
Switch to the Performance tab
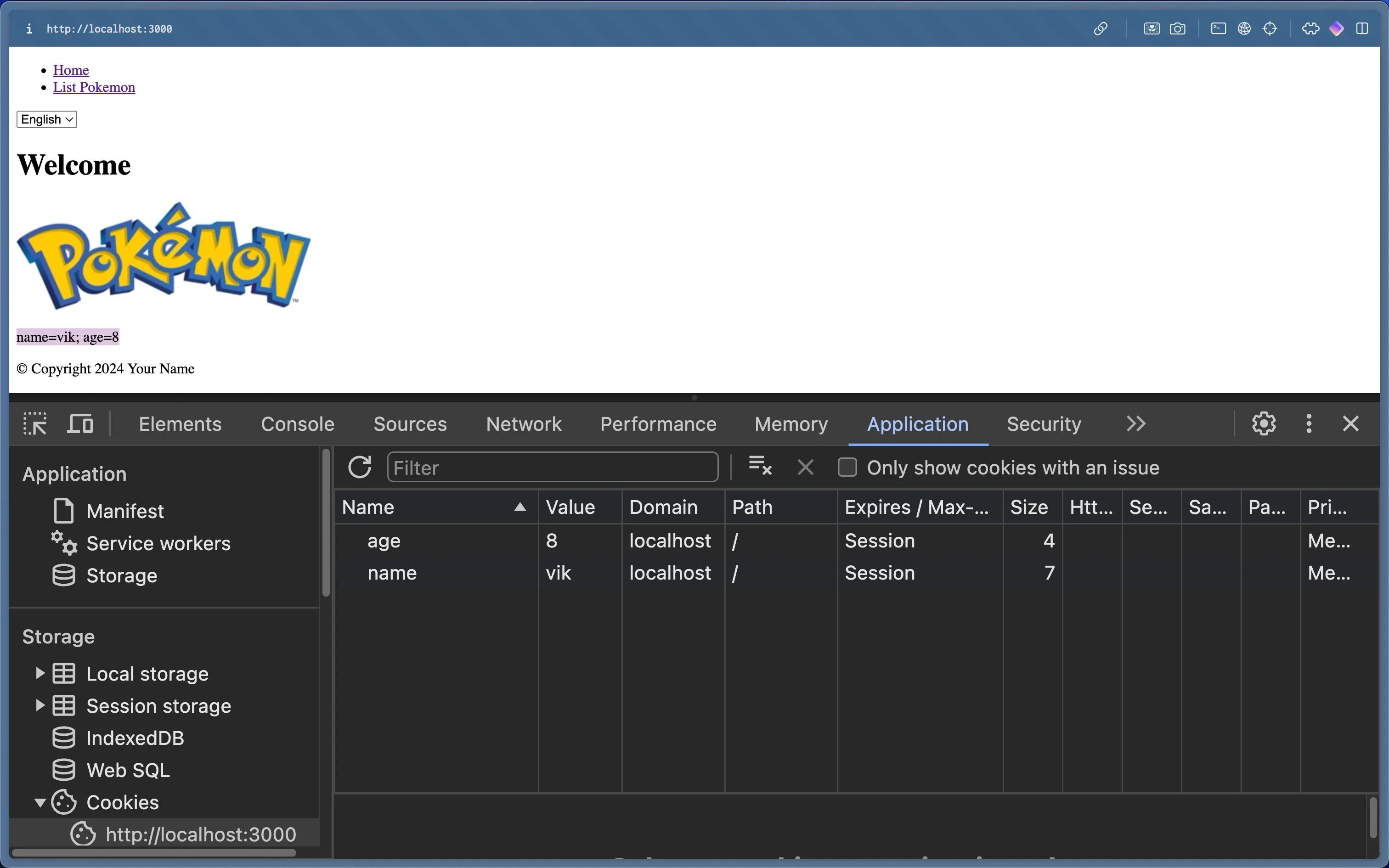coord(658,423)
